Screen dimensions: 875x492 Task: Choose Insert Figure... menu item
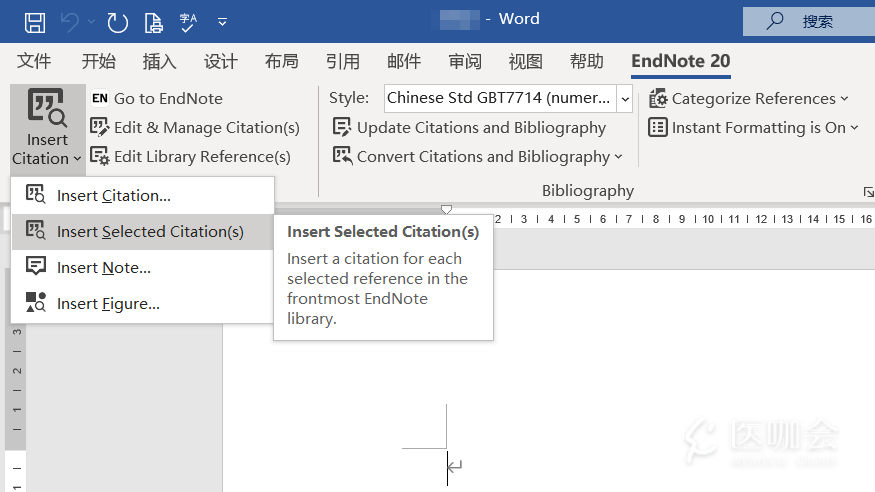coord(143,303)
